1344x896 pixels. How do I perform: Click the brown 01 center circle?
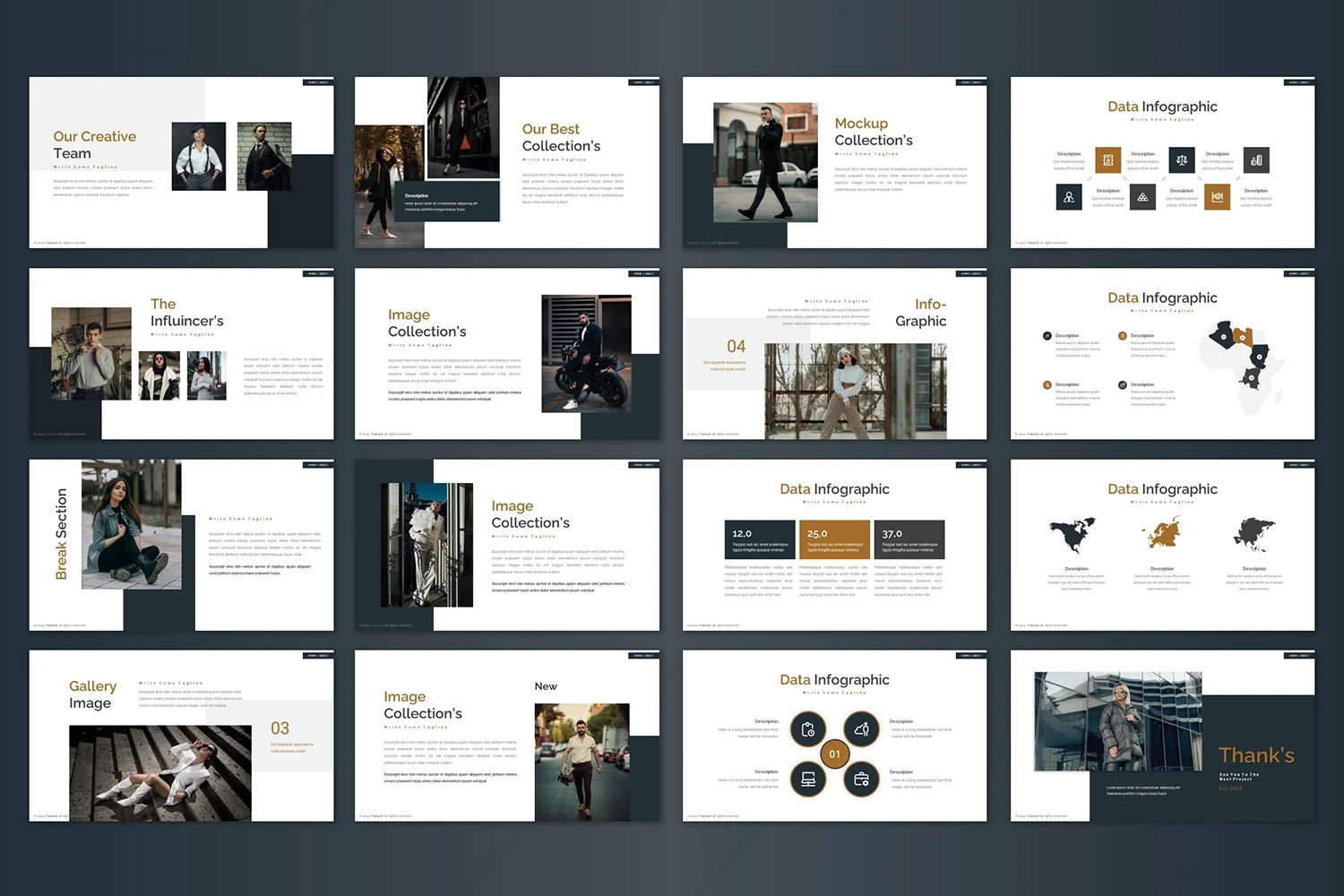(x=834, y=754)
